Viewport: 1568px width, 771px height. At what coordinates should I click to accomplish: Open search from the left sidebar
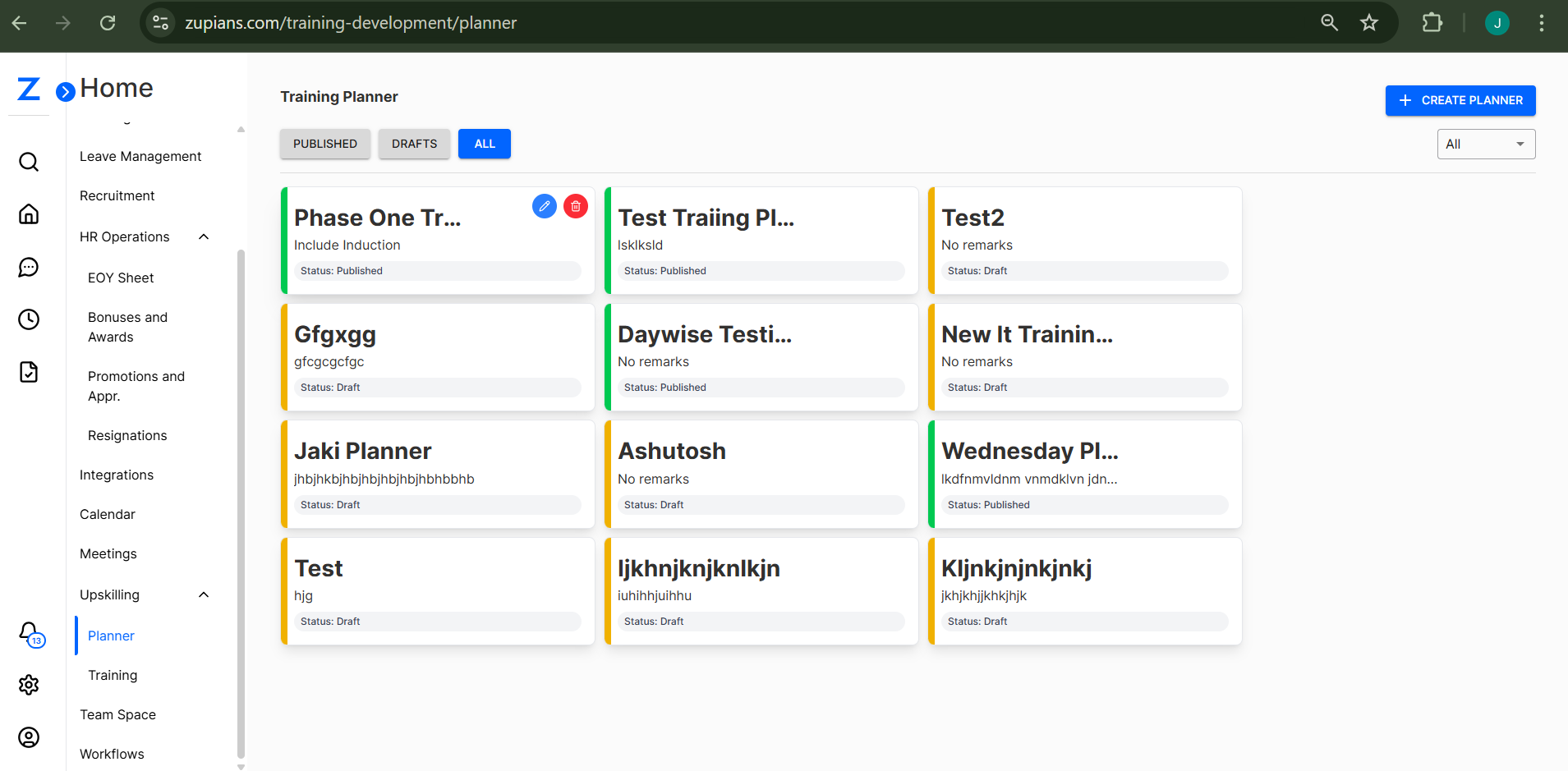[29, 161]
